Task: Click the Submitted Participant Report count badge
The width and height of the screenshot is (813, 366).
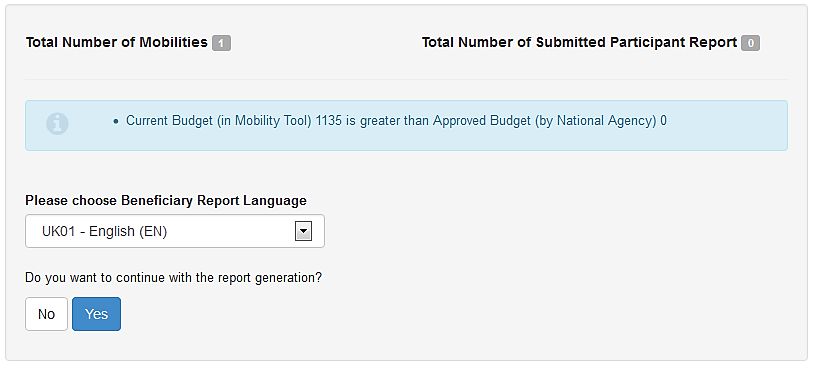Action: (x=750, y=43)
